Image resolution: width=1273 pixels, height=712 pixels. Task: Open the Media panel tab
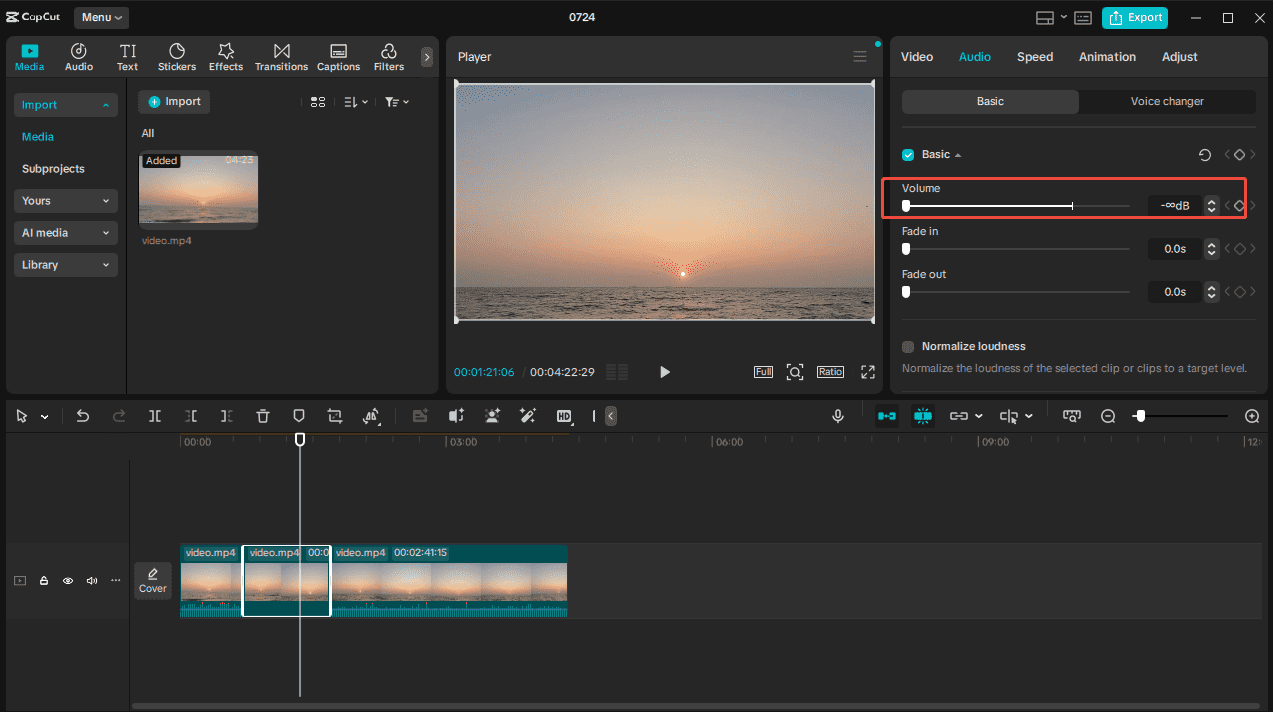(30, 57)
